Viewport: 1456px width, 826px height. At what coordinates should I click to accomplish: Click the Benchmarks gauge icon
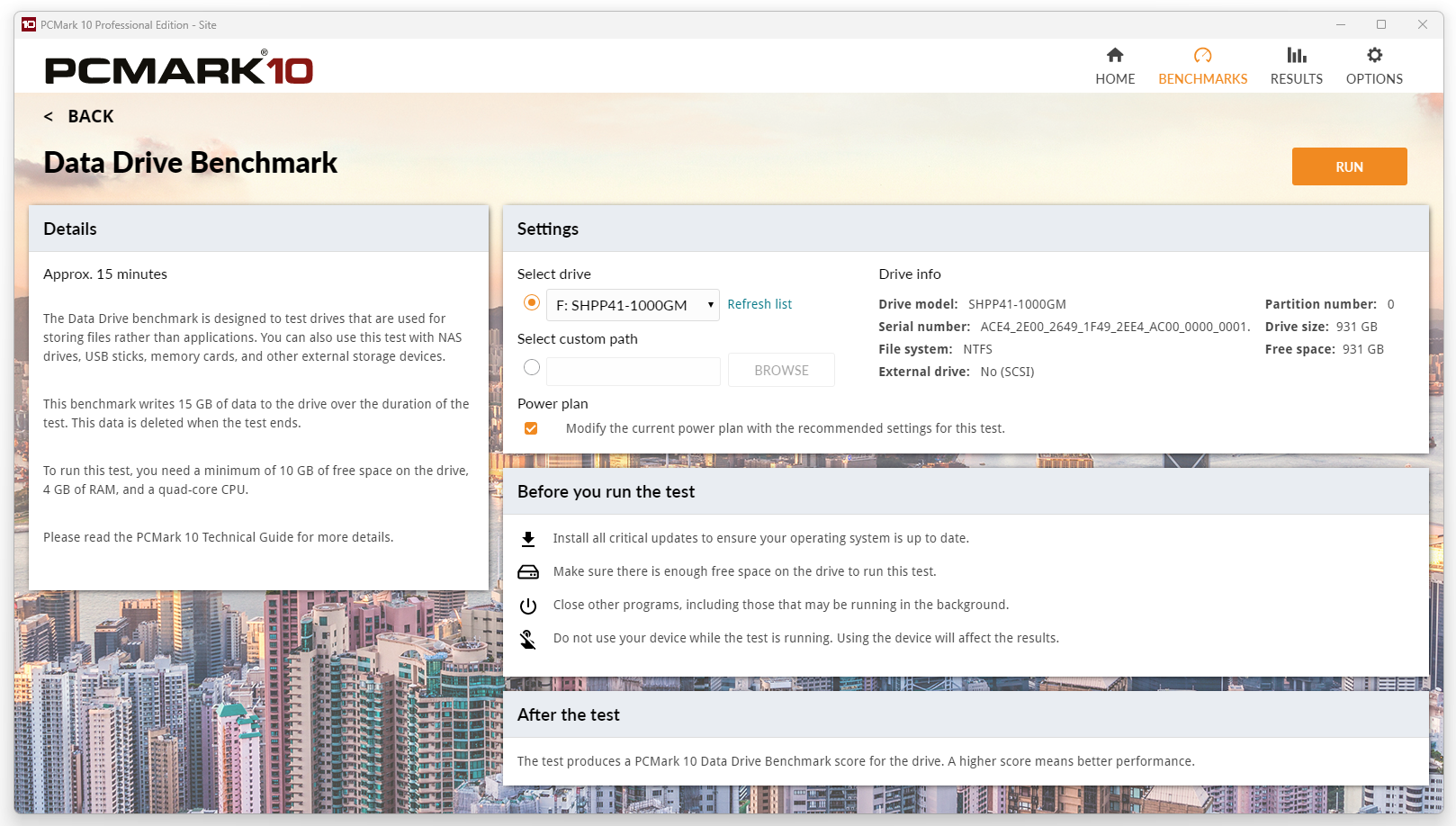click(x=1202, y=55)
